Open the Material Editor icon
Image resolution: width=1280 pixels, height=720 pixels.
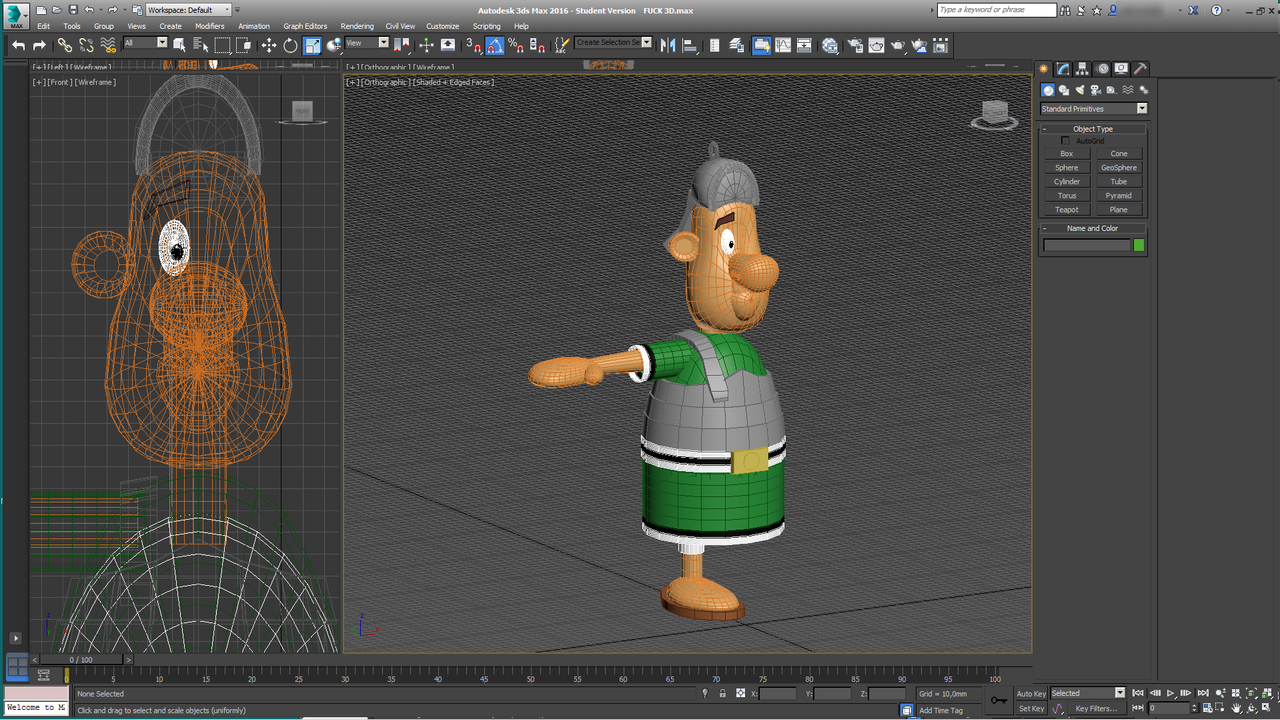click(830, 45)
